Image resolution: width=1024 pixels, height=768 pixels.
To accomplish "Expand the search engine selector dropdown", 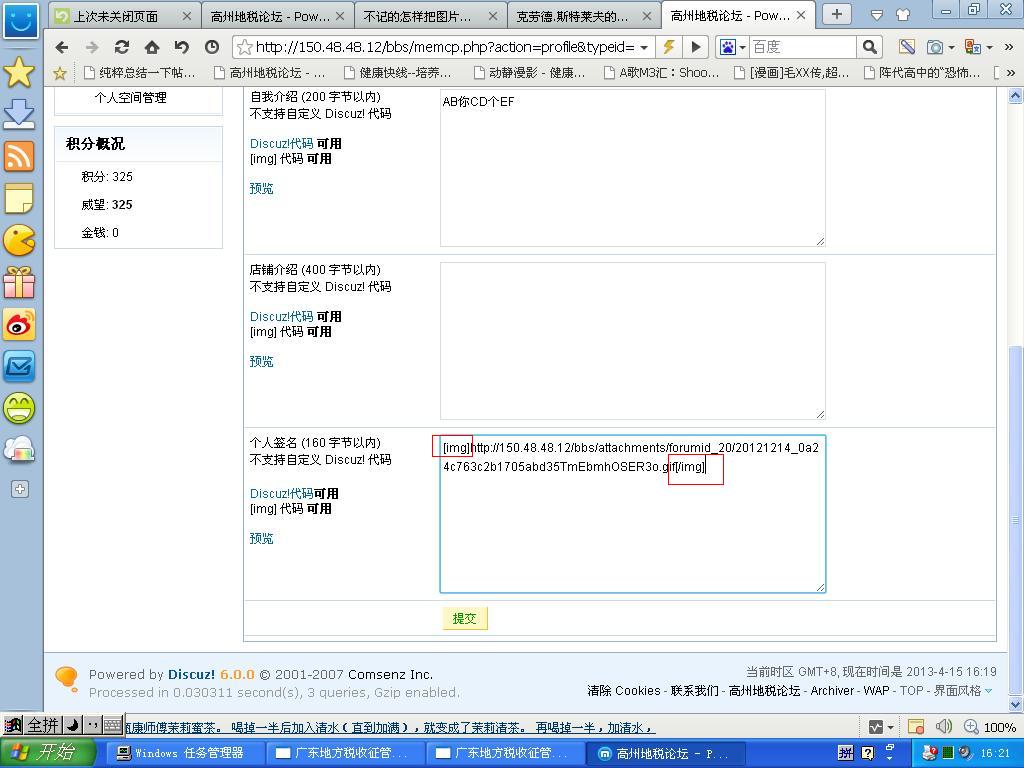I will 742,47.
